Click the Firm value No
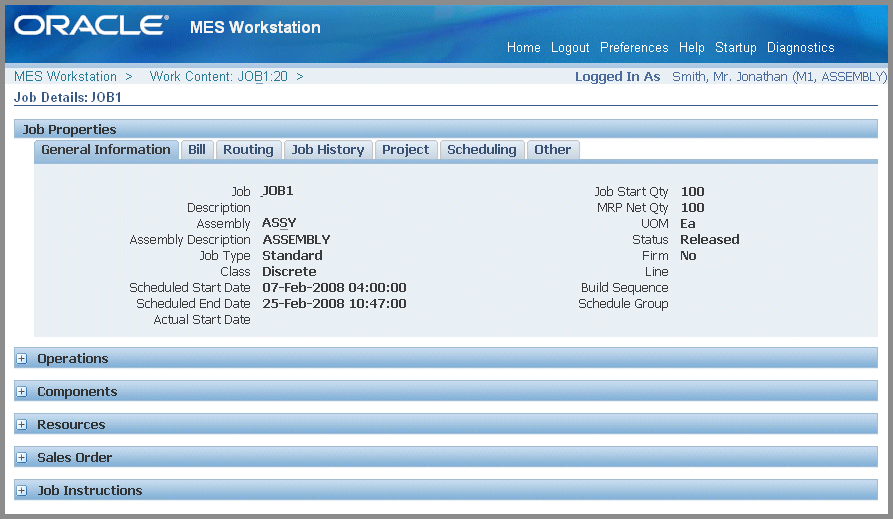The image size is (893, 519). [x=688, y=255]
